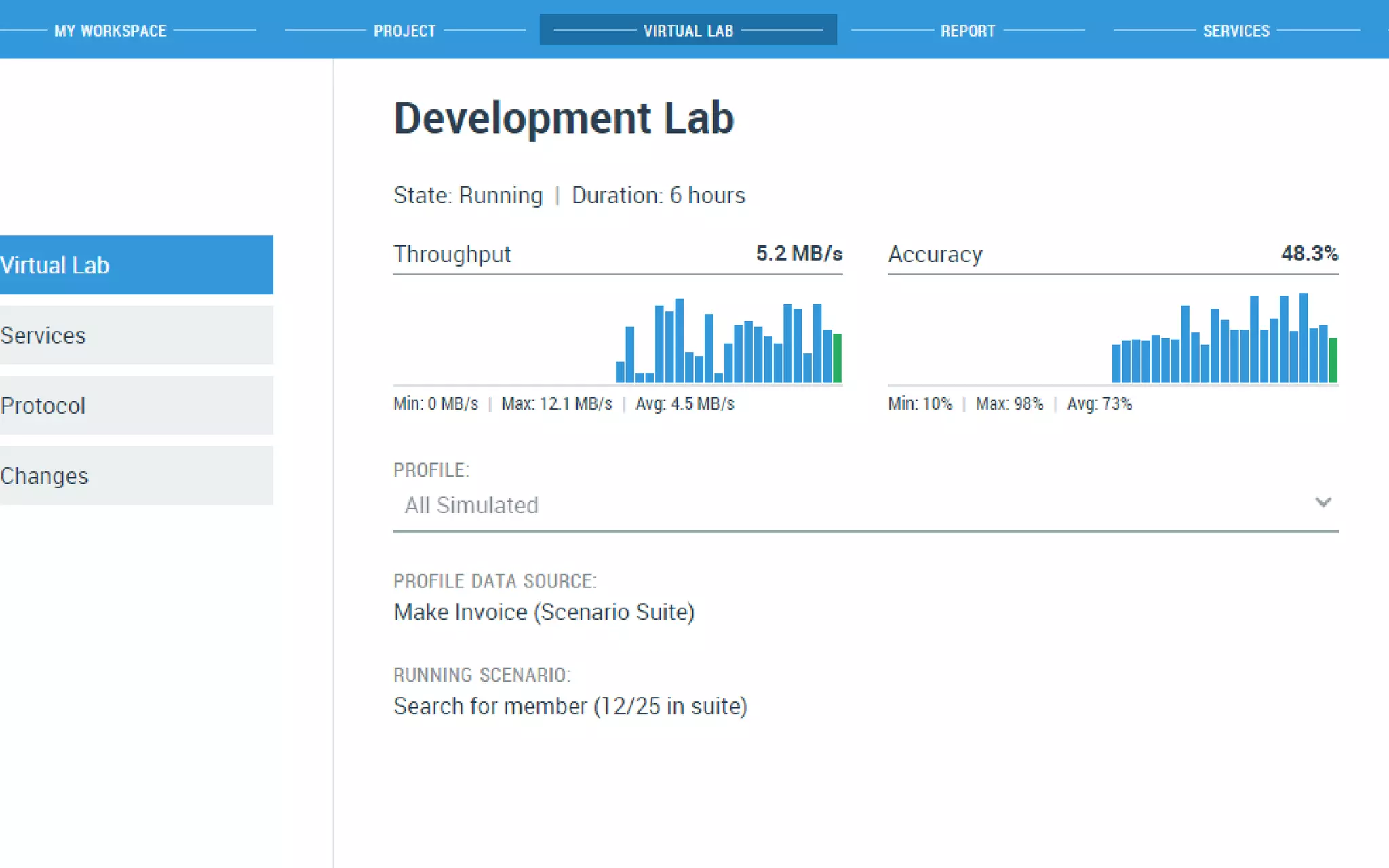Select Virtual Lab in the sidebar

[x=136, y=265]
